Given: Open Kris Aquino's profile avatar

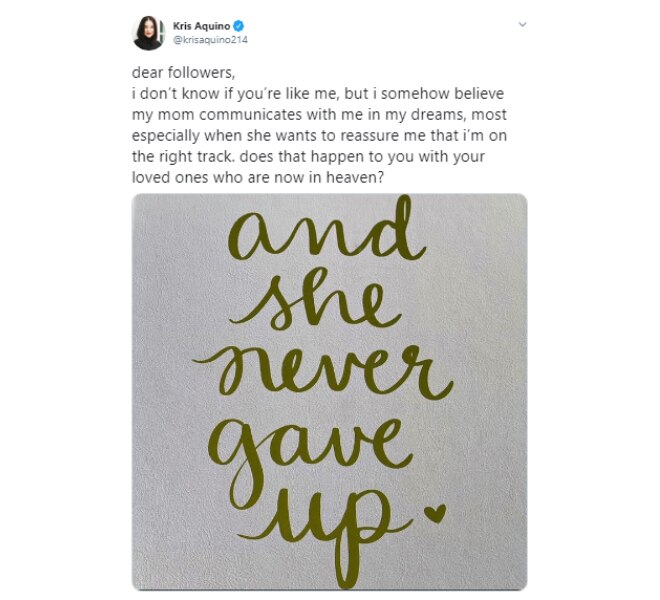Looking at the screenshot, I should (149, 33).
